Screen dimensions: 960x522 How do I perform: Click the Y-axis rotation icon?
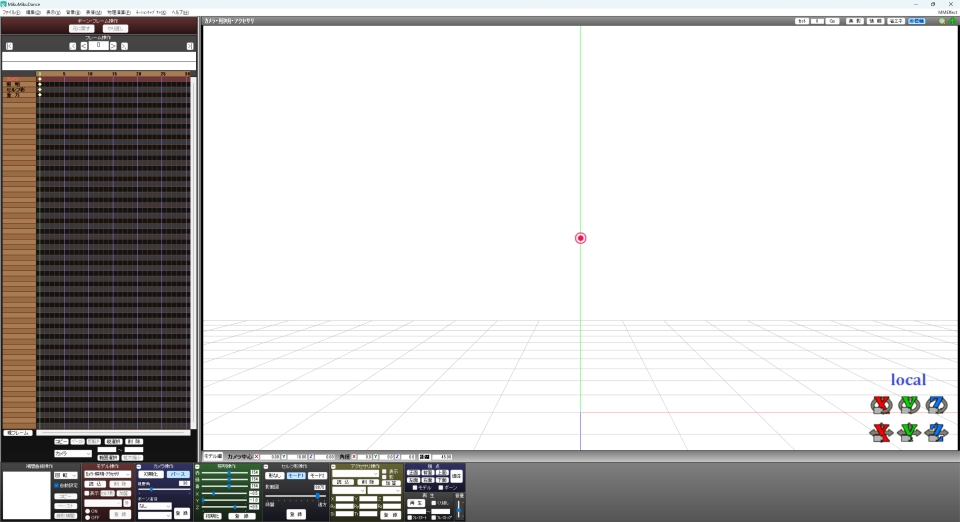pos(909,405)
